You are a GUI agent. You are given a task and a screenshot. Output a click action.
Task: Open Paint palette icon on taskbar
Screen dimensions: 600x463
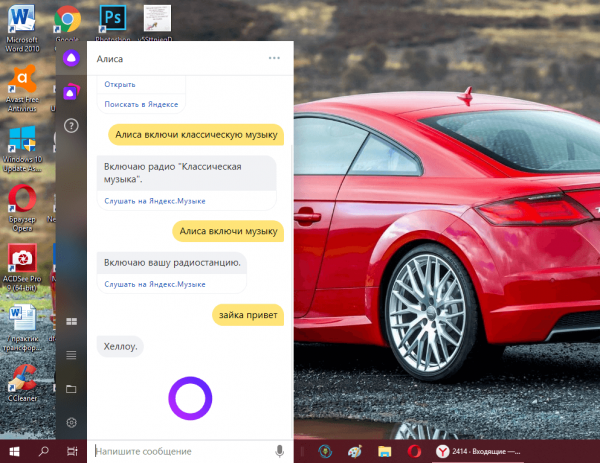(355, 452)
